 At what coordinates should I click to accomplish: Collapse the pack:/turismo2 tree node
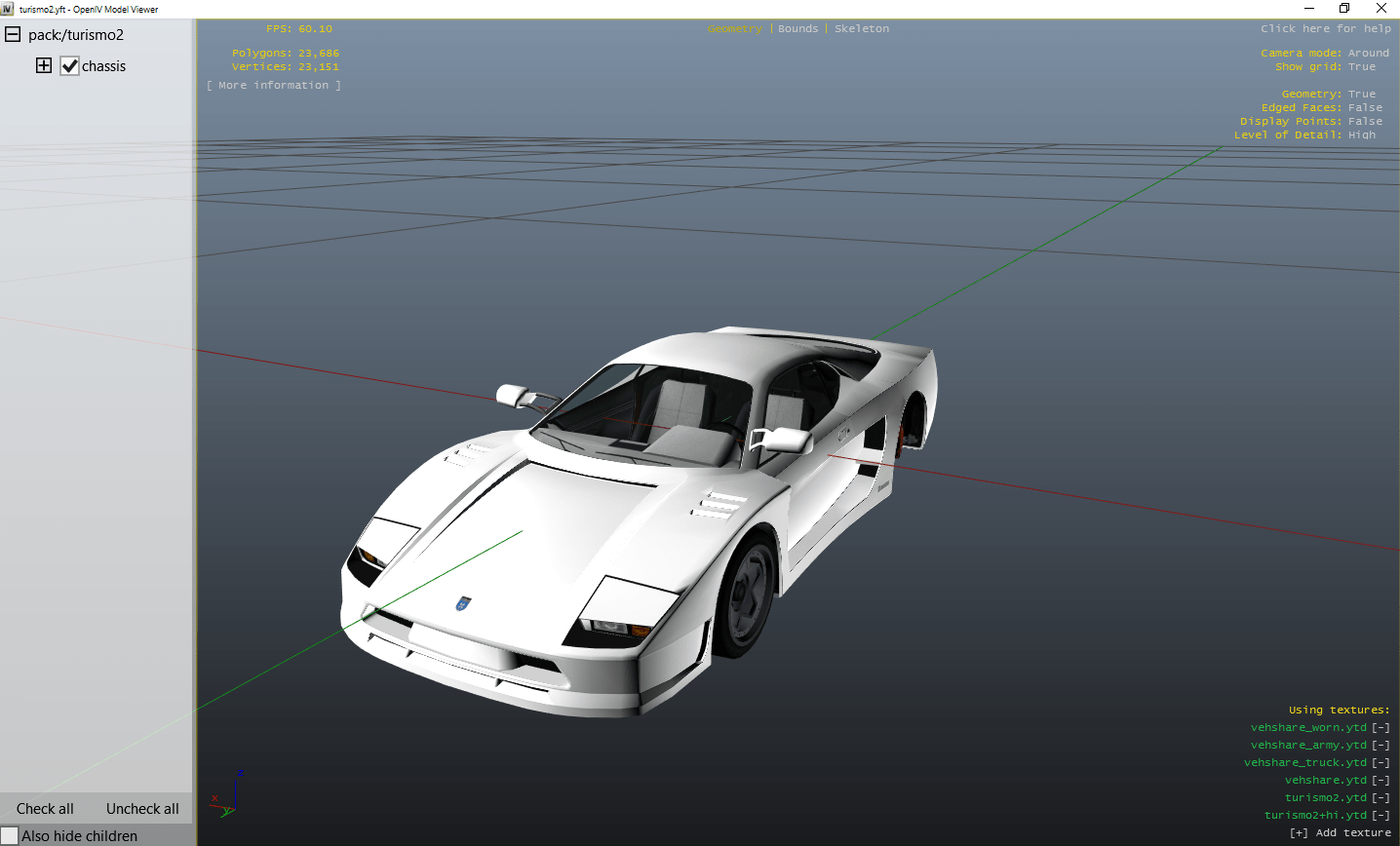point(13,35)
